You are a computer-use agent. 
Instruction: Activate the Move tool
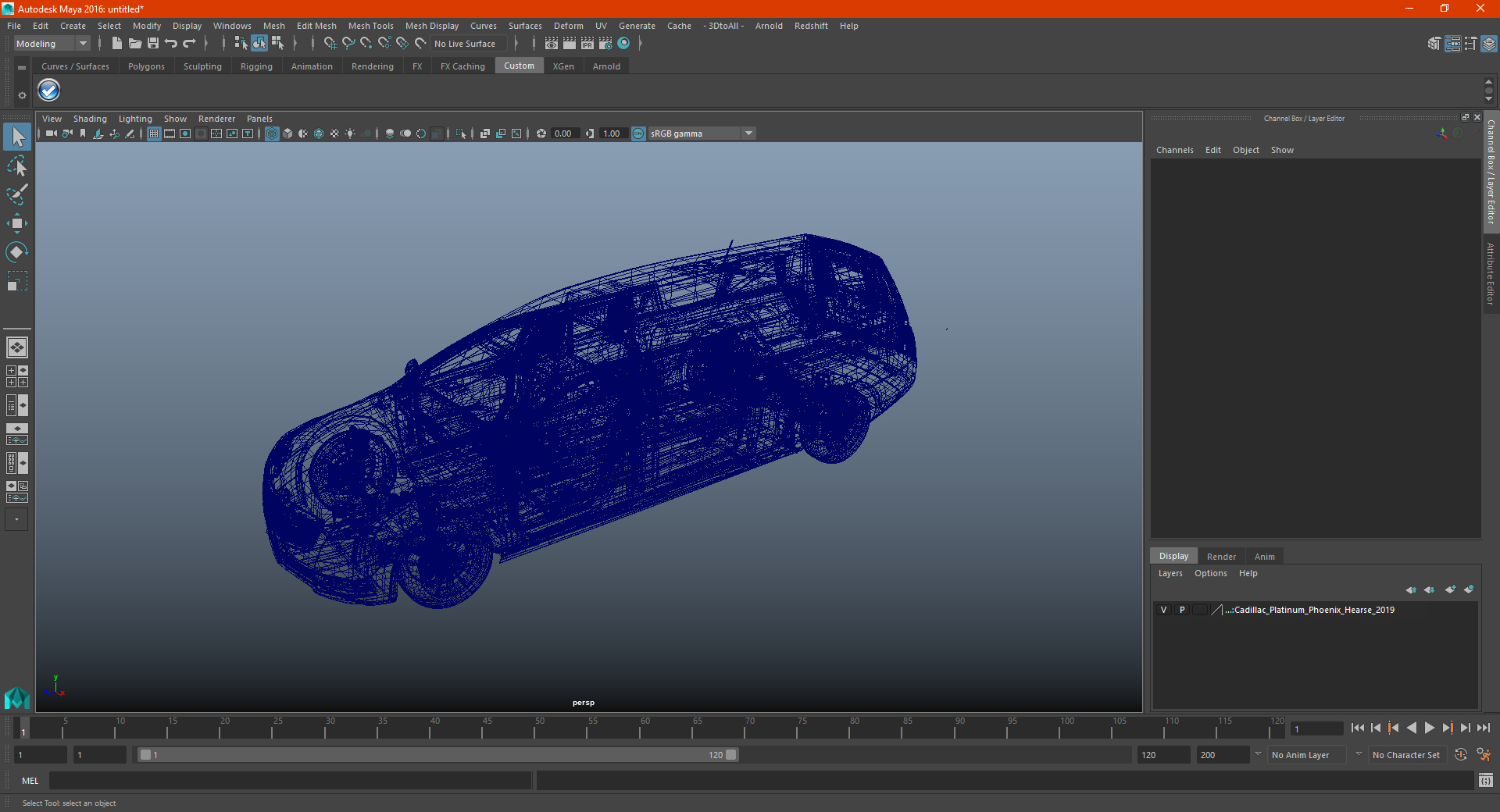tap(17, 223)
